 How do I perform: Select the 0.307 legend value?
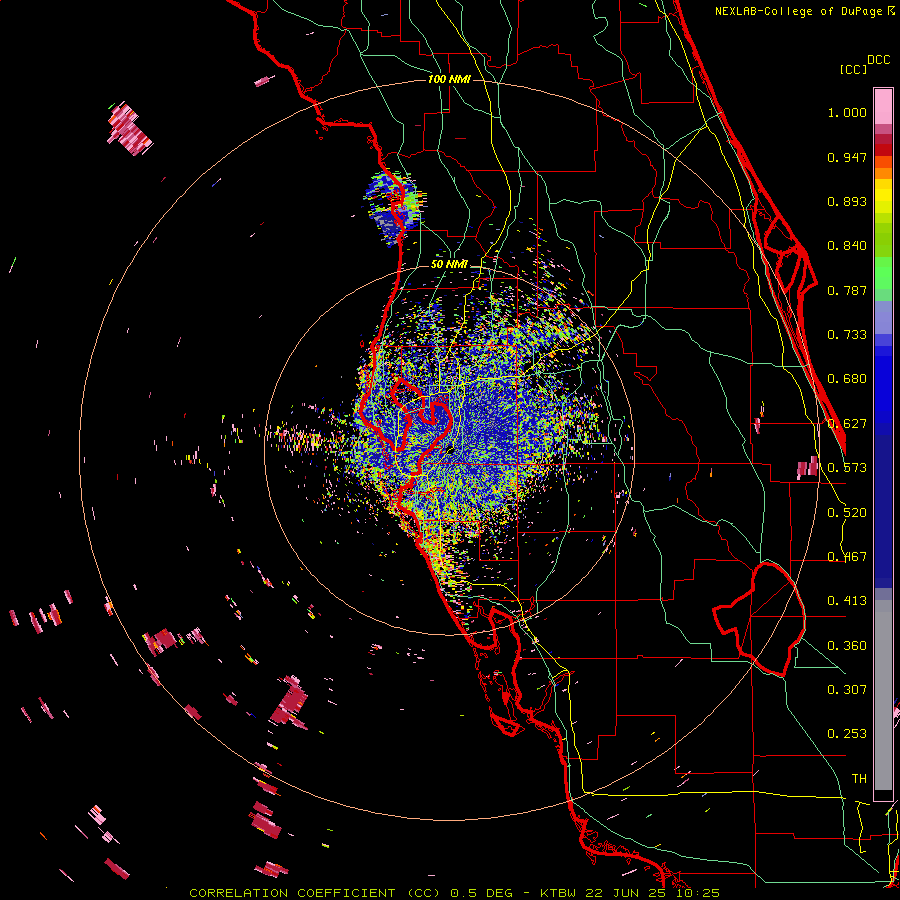click(847, 689)
